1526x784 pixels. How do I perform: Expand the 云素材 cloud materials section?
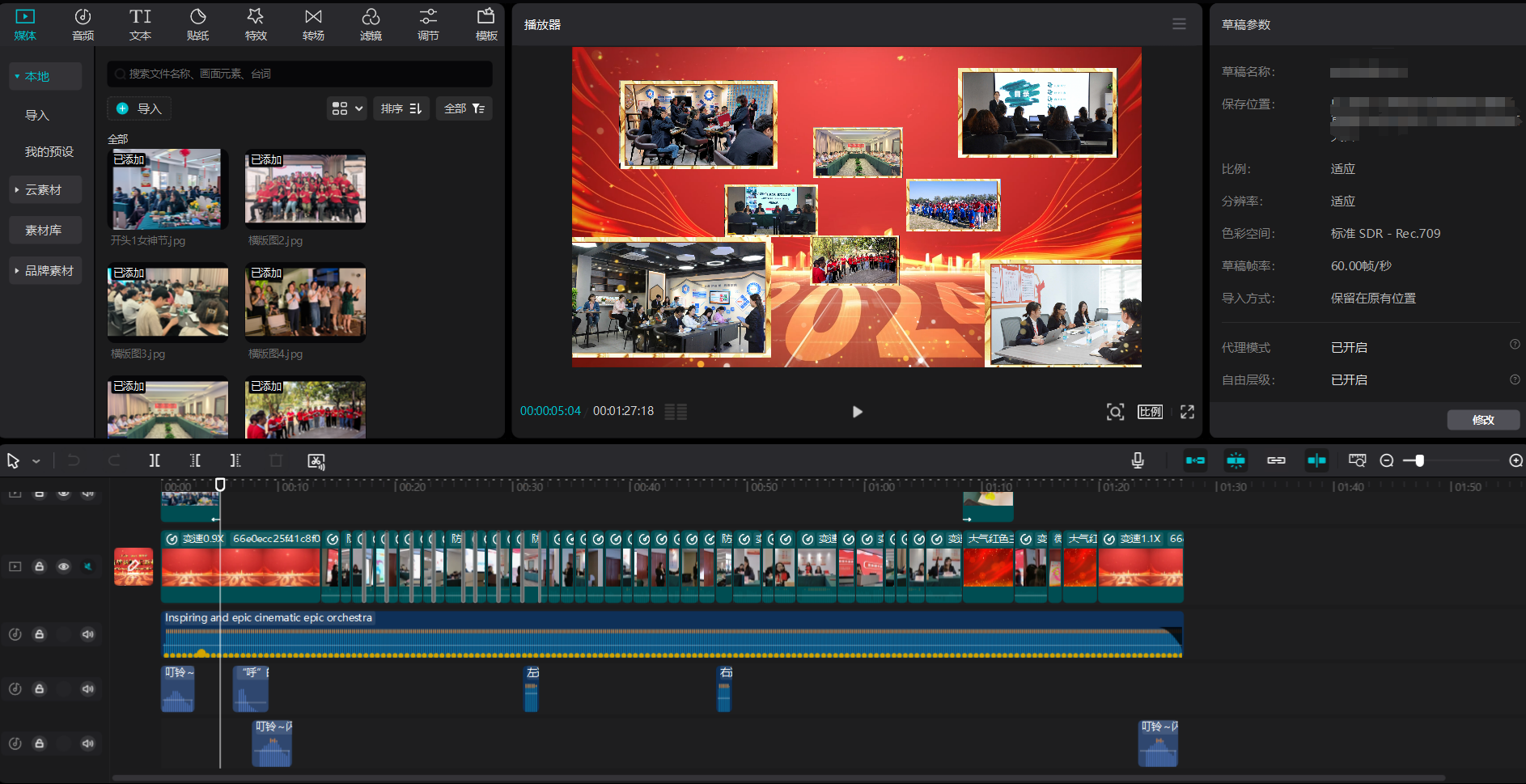(45, 189)
